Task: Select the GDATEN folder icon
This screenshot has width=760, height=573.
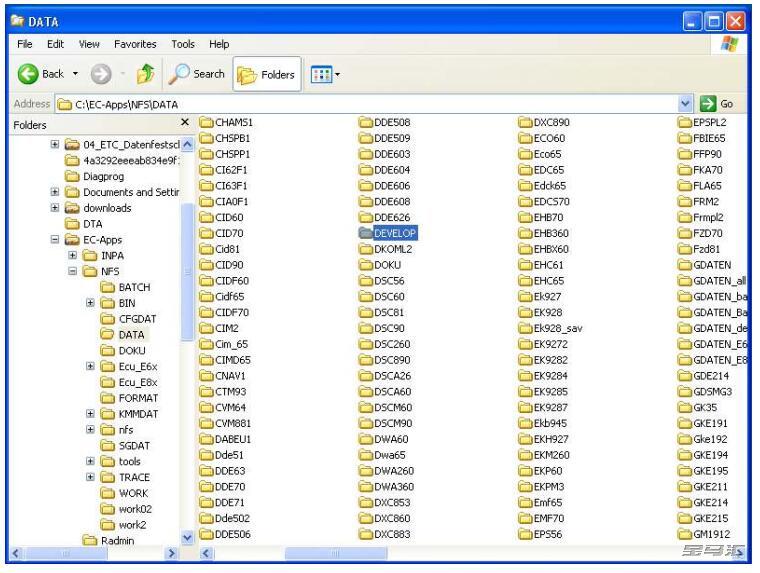Action: point(685,265)
